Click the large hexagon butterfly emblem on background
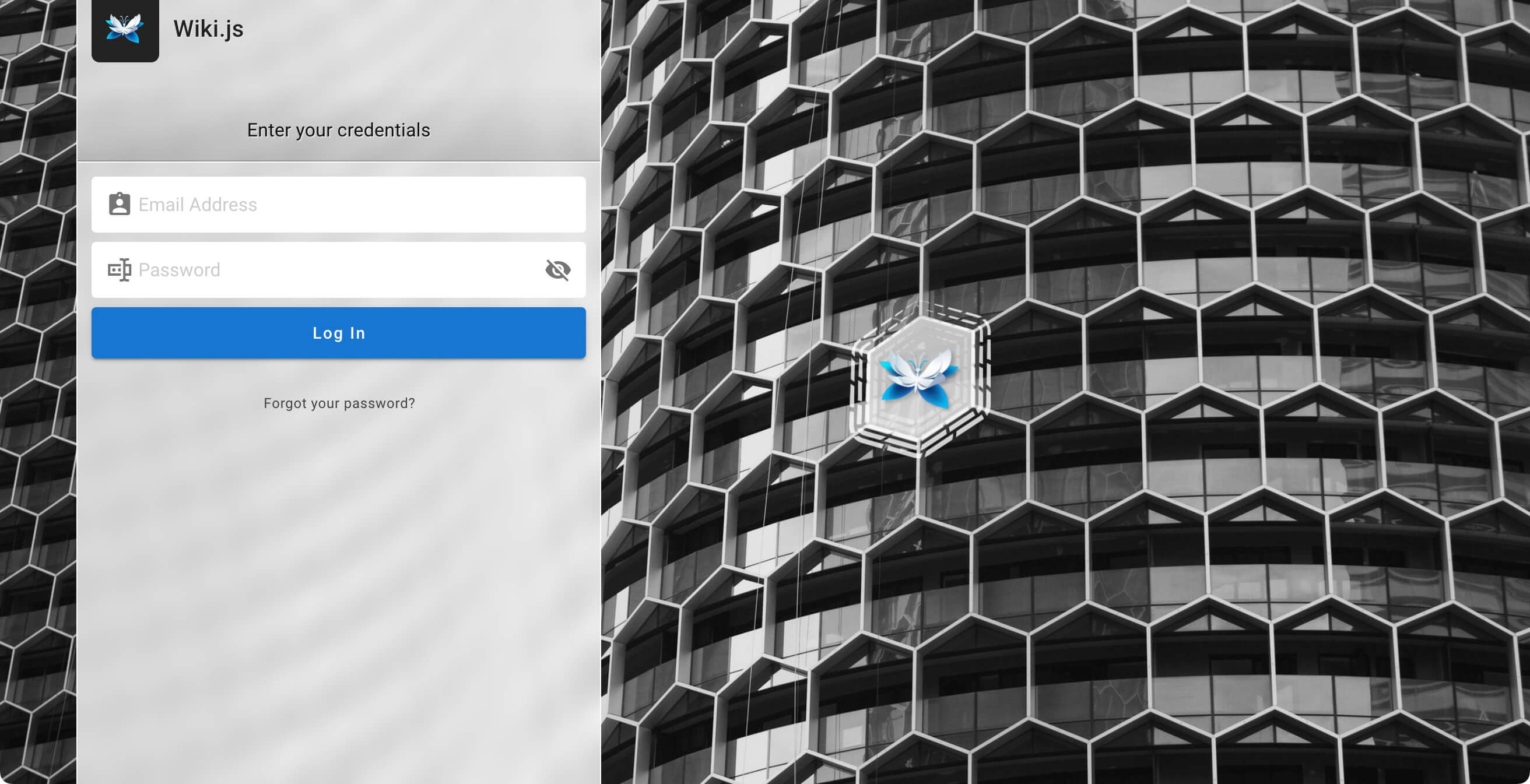 tap(920, 379)
